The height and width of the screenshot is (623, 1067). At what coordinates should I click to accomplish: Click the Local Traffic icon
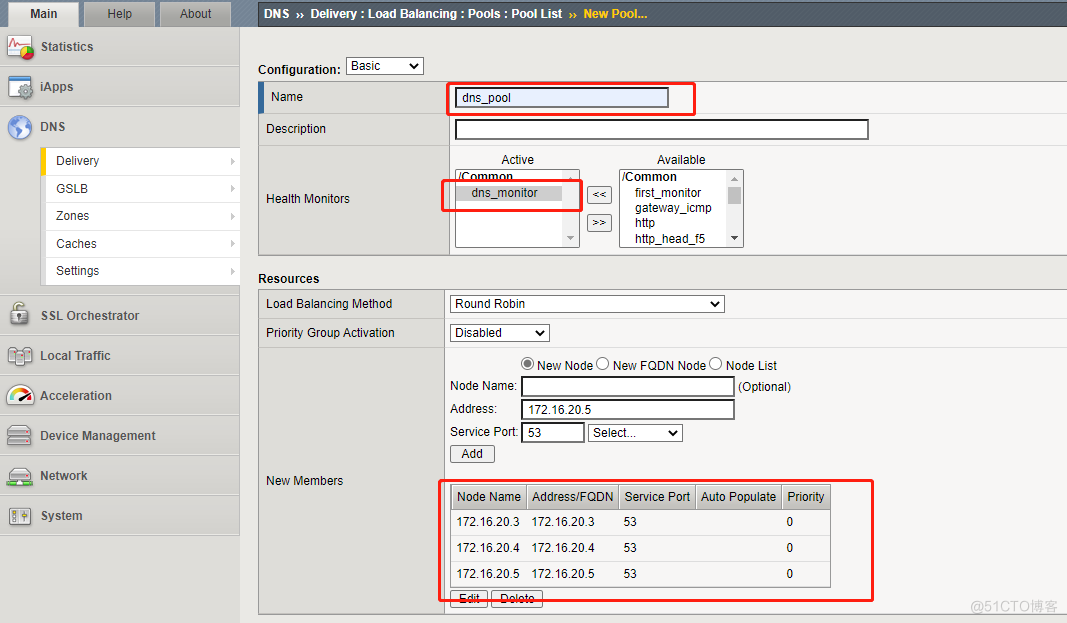click(x=20, y=355)
